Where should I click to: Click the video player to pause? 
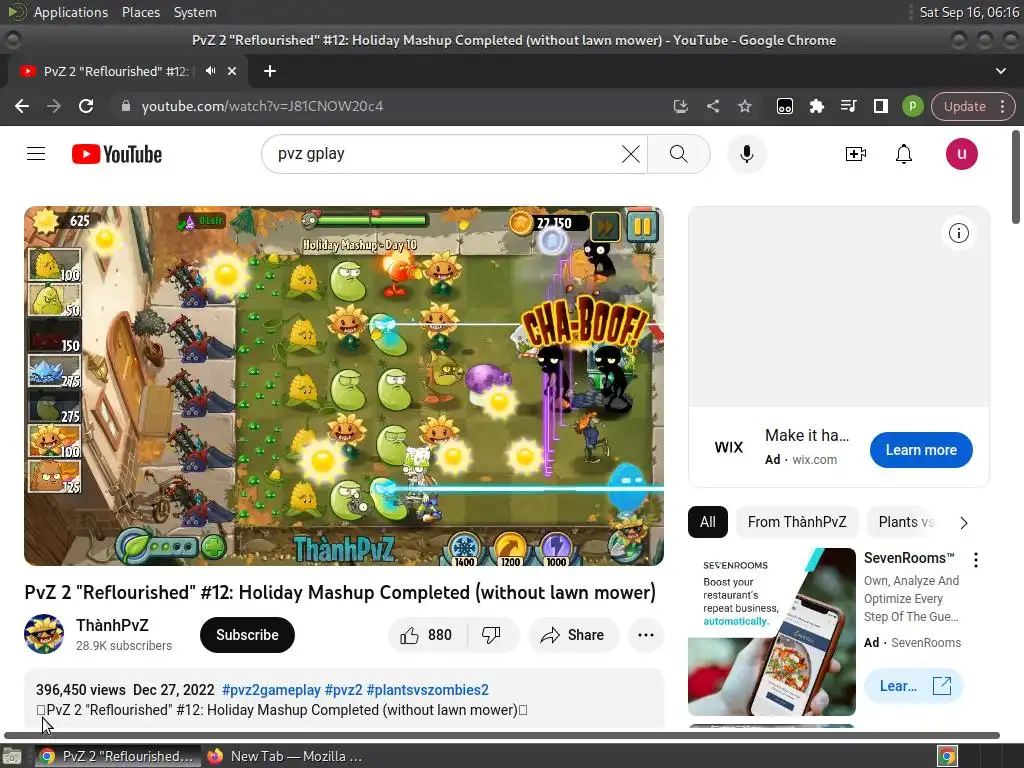coord(344,386)
